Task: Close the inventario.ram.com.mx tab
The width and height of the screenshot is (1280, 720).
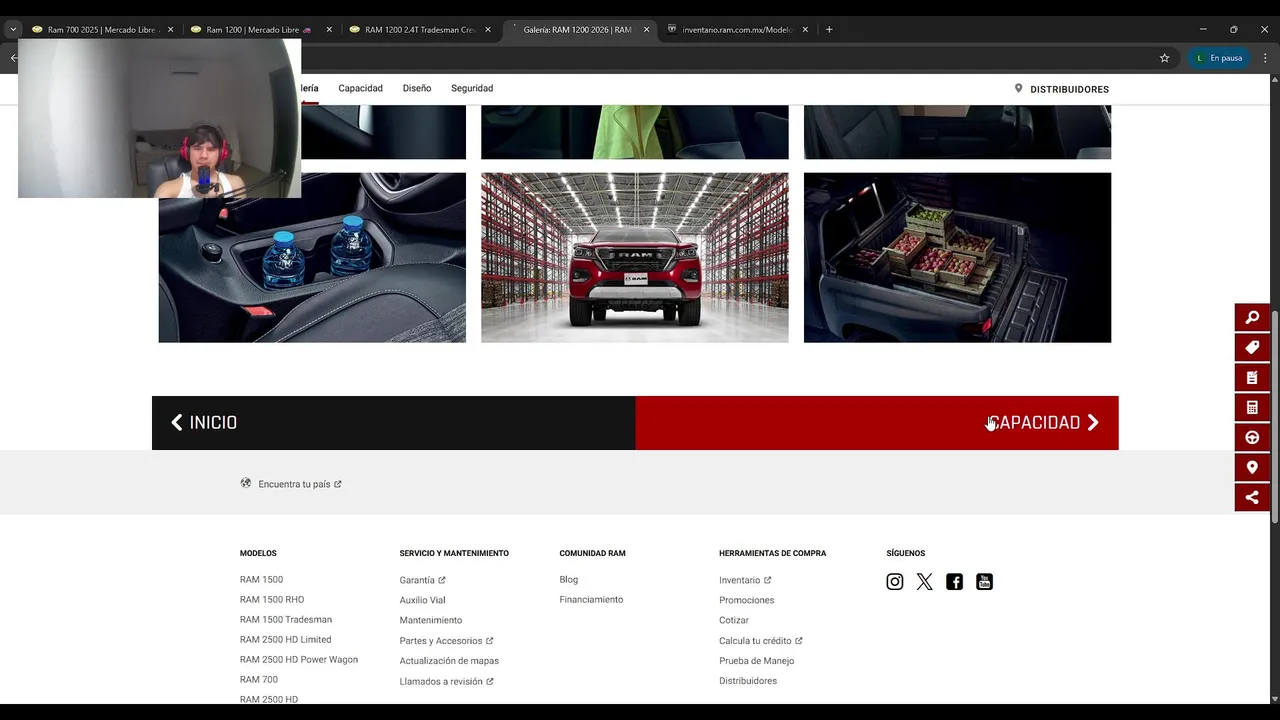Action: [805, 30]
